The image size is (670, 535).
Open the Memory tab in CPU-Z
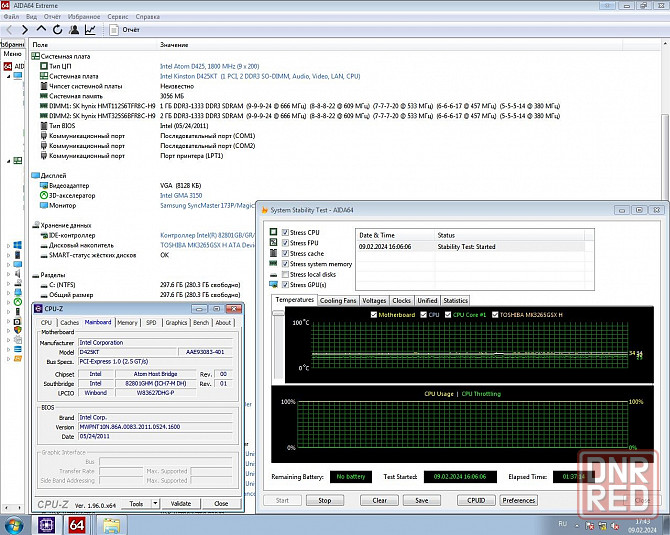coord(127,323)
